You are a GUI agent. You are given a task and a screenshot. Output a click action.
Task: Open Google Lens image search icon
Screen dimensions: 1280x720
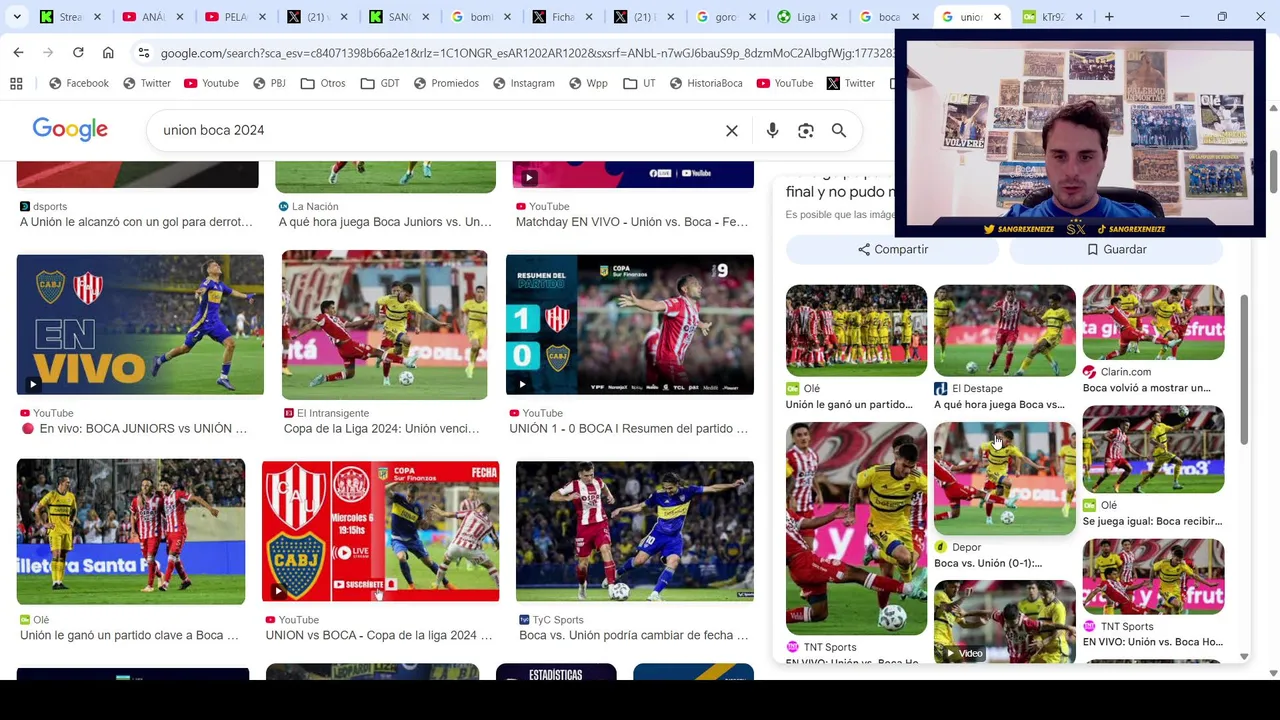pos(806,131)
